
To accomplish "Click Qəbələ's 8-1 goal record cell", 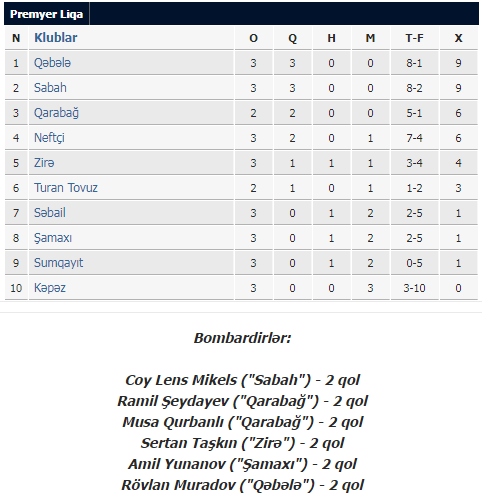I will click(414, 63).
